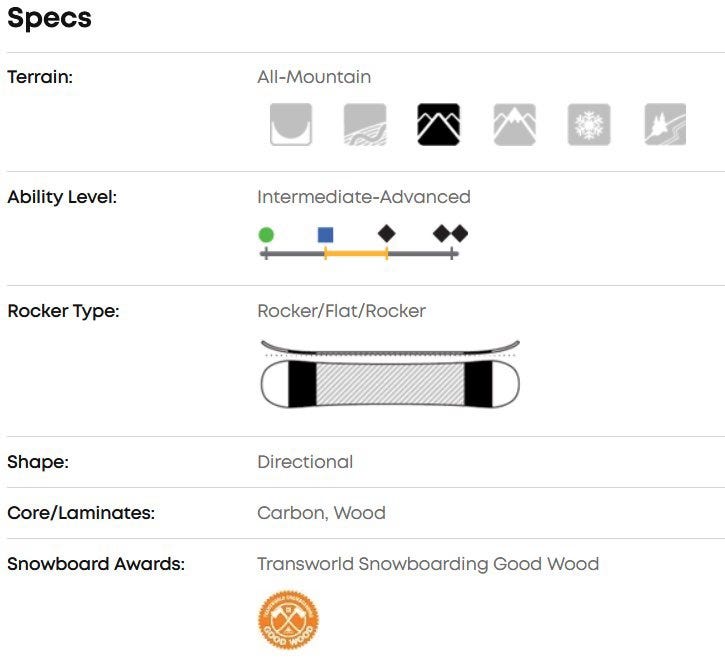The width and height of the screenshot is (725, 670).
Task: Click the All-Mountain terrain text
Action: pyautogui.click(x=314, y=77)
